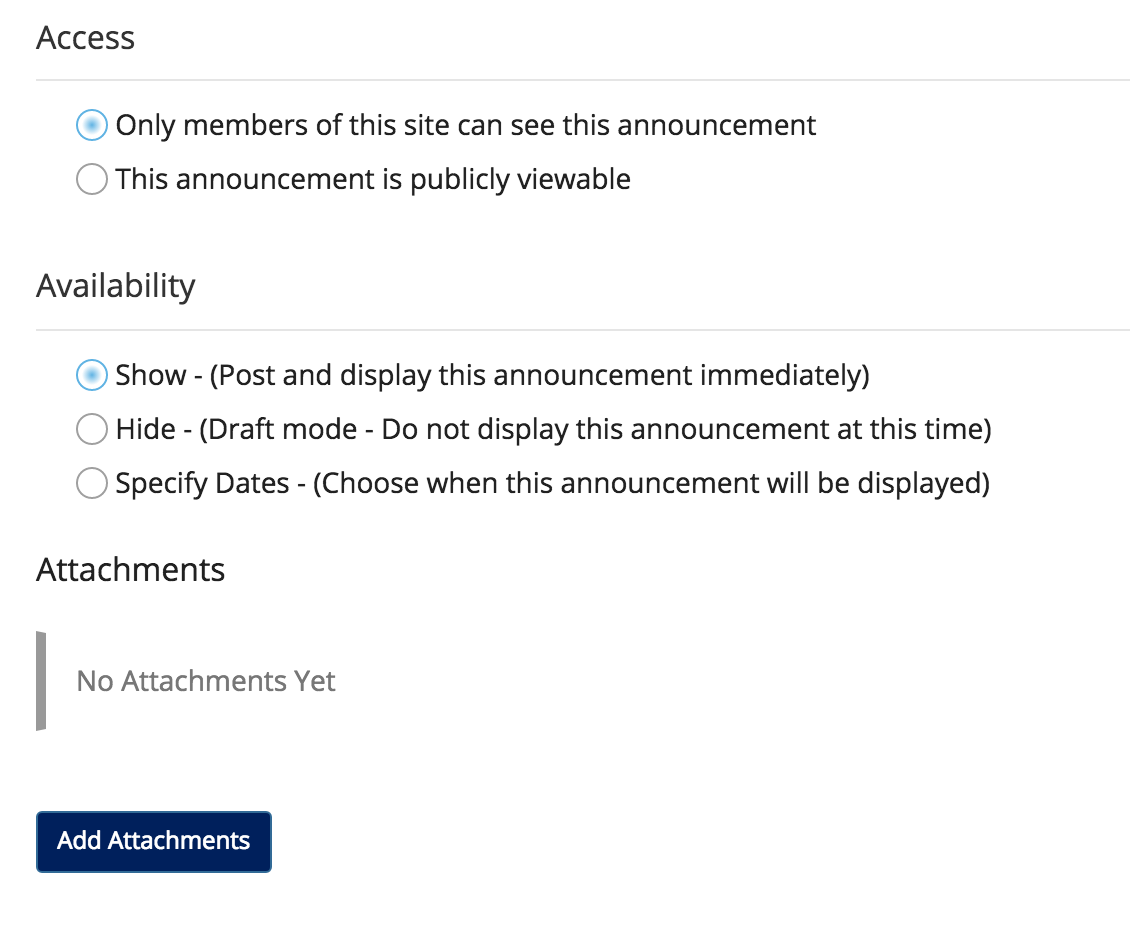
Task: Click the word 'Show' in Availability options
Action: click(151, 376)
